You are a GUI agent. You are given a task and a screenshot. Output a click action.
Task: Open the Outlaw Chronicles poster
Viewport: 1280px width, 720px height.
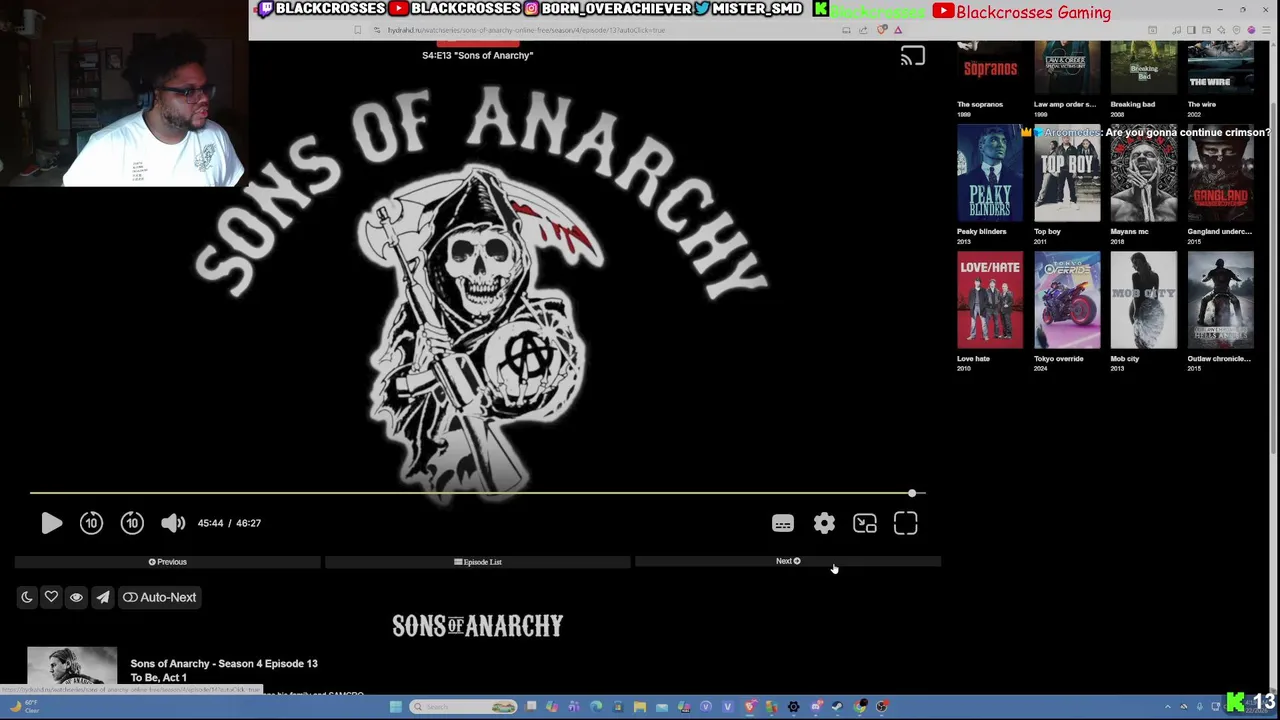1221,300
